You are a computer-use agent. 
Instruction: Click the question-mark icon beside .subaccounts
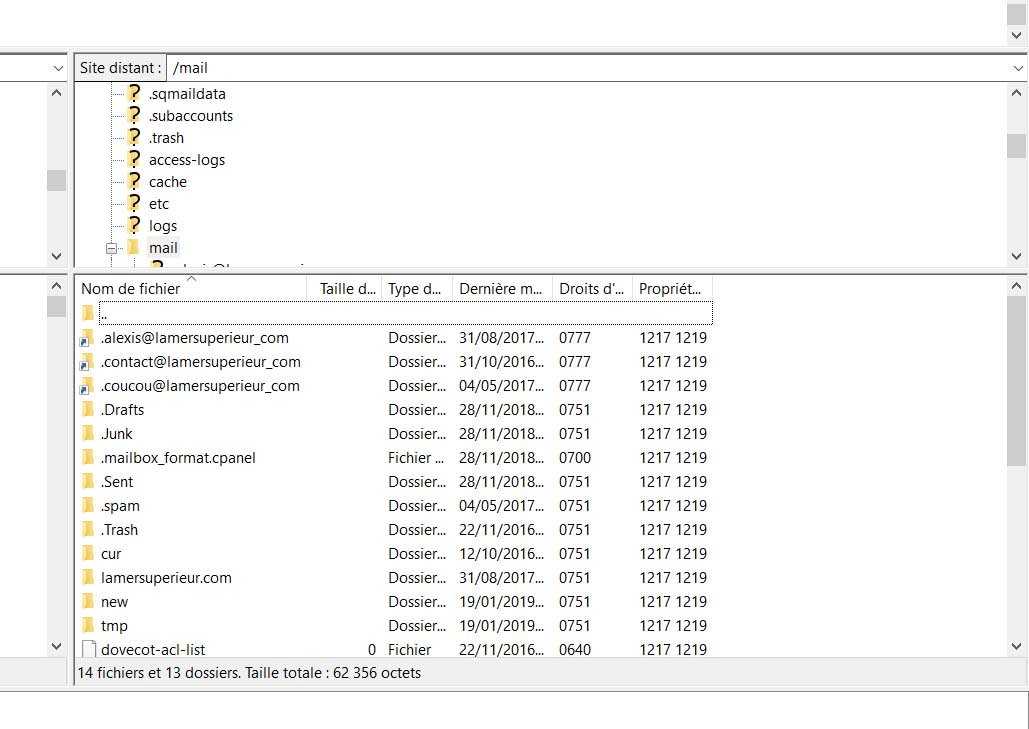[134, 115]
